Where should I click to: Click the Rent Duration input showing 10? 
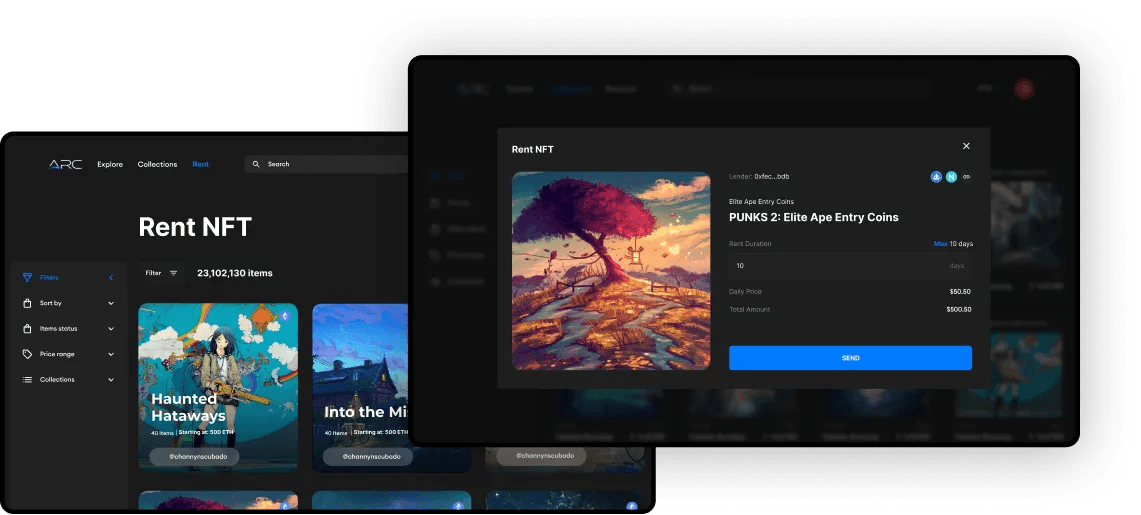(x=850, y=266)
